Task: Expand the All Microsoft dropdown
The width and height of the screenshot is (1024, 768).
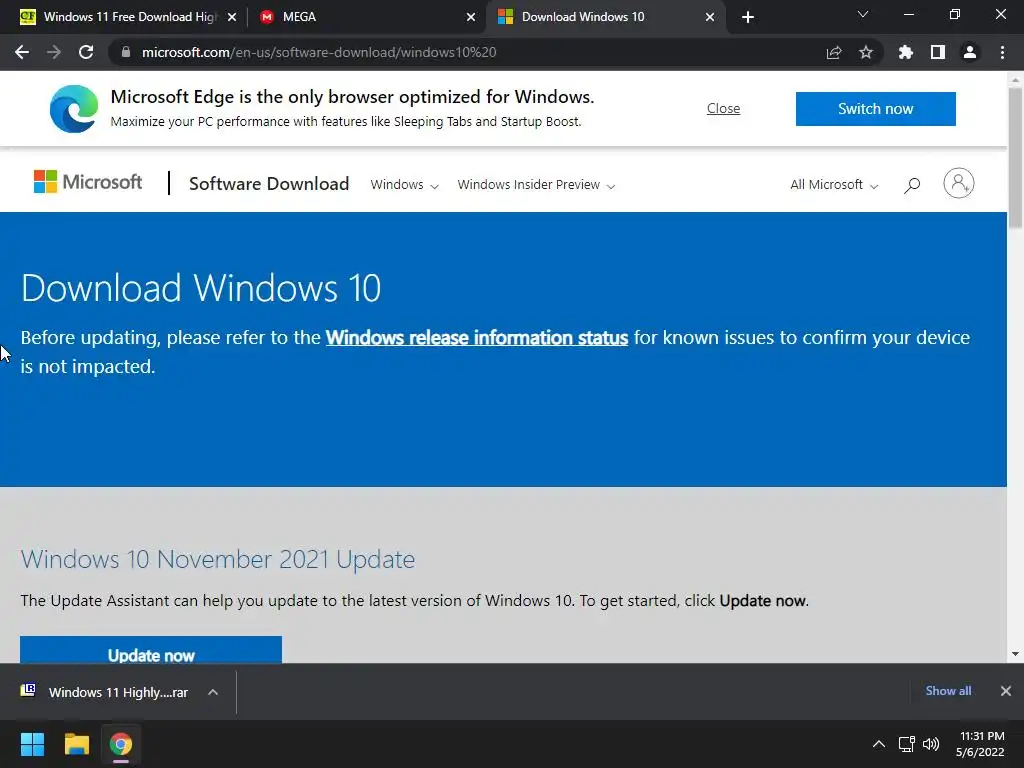Action: [x=834, y=185]
